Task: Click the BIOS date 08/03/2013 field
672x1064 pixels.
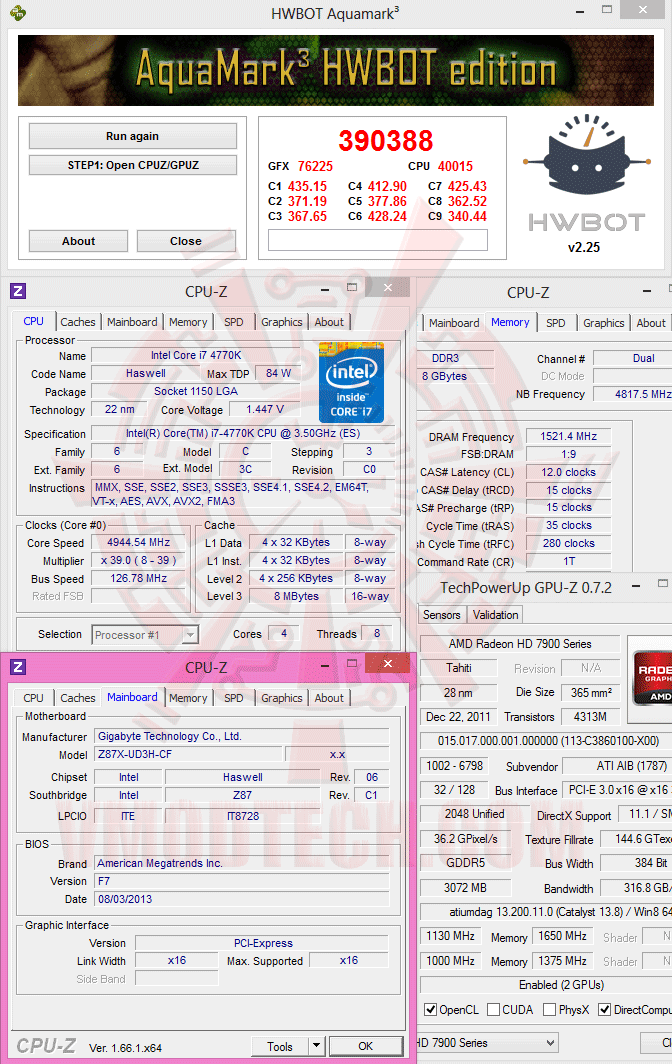Action: 242,899
